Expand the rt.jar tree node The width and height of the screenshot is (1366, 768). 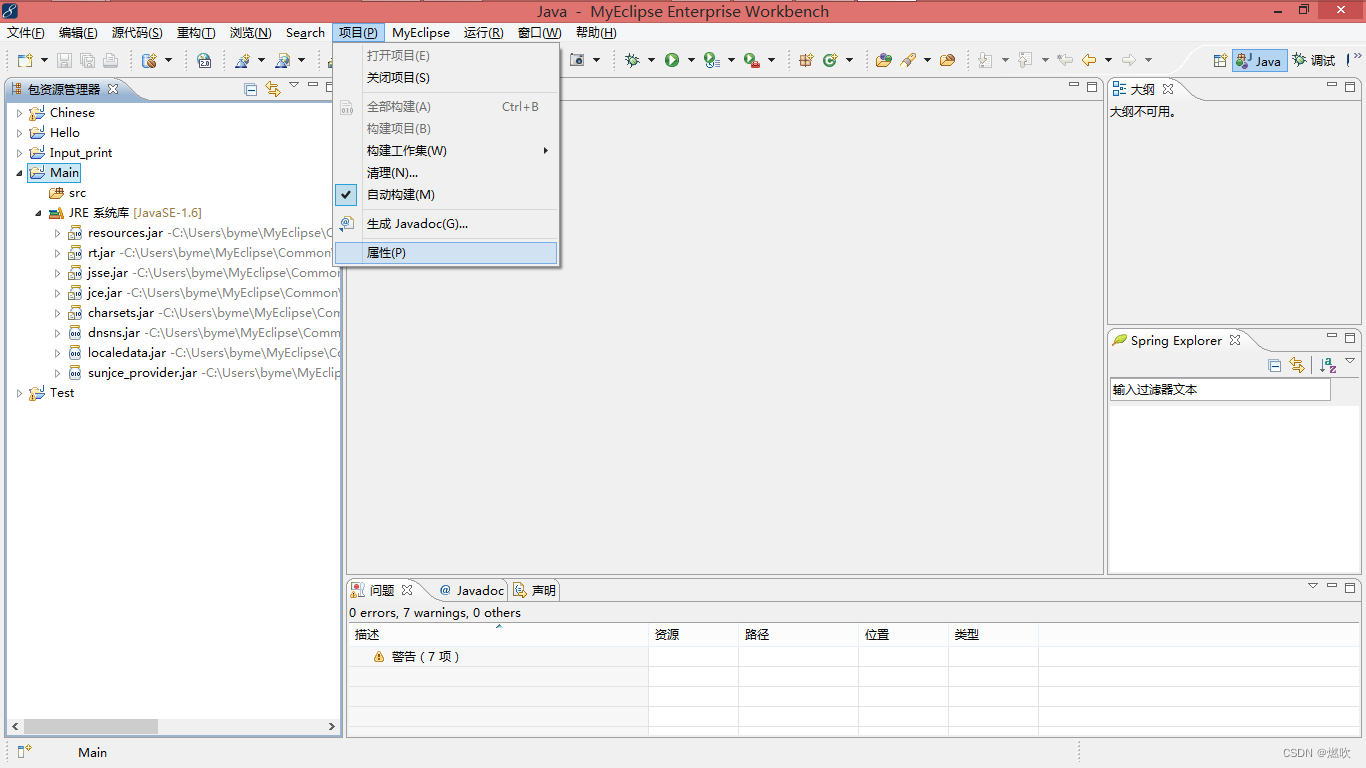[58, 253]
